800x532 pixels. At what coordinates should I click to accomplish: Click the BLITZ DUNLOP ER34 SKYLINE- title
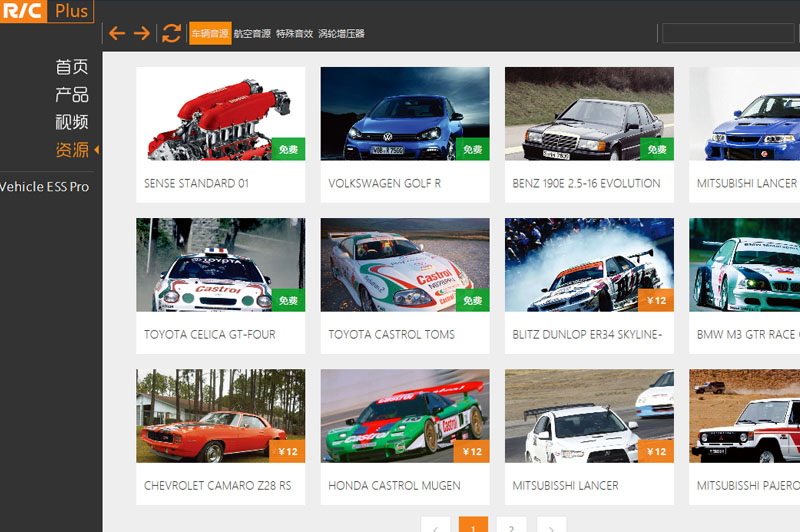[x=587, y=335]
